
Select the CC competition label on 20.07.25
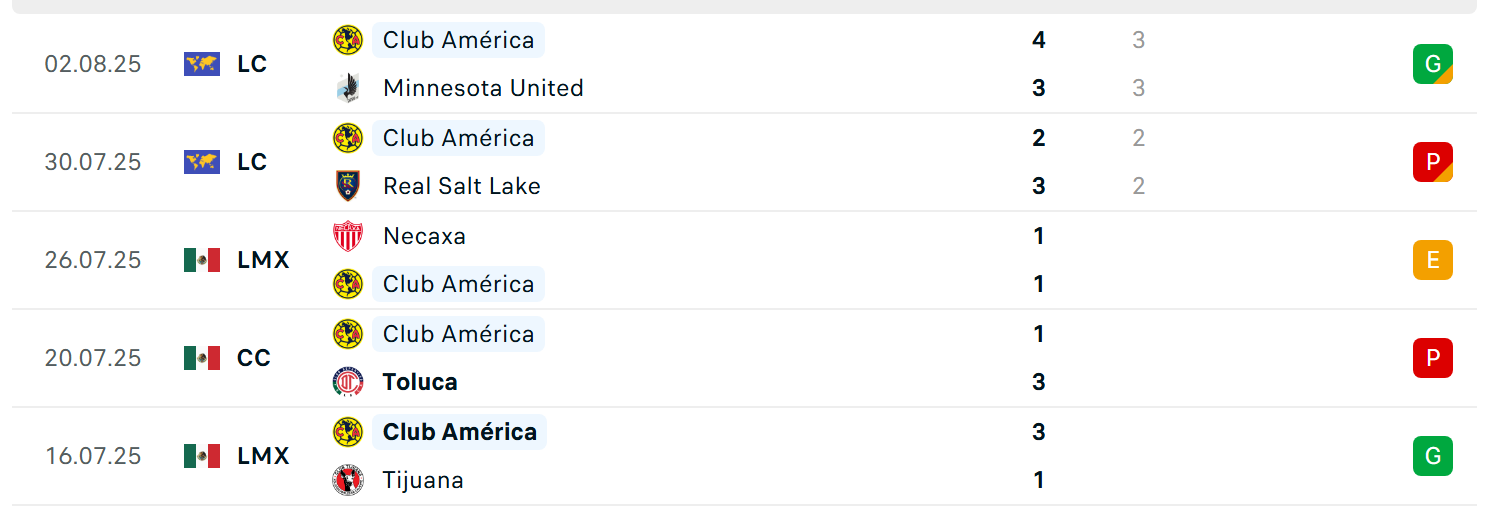(254, 358)
